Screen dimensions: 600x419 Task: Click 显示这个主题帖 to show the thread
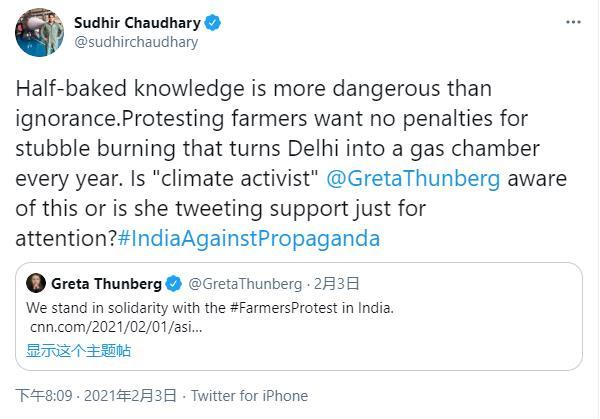pos(78,350)
